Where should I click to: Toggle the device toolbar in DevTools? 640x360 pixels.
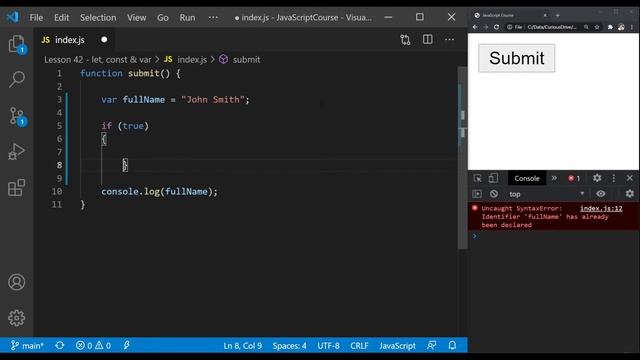click(493, 178)
